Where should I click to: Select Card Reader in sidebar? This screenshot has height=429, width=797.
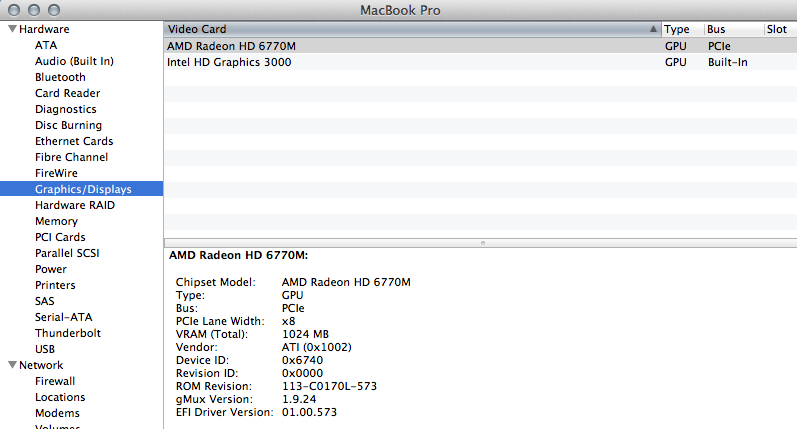[x=68, y=93]
